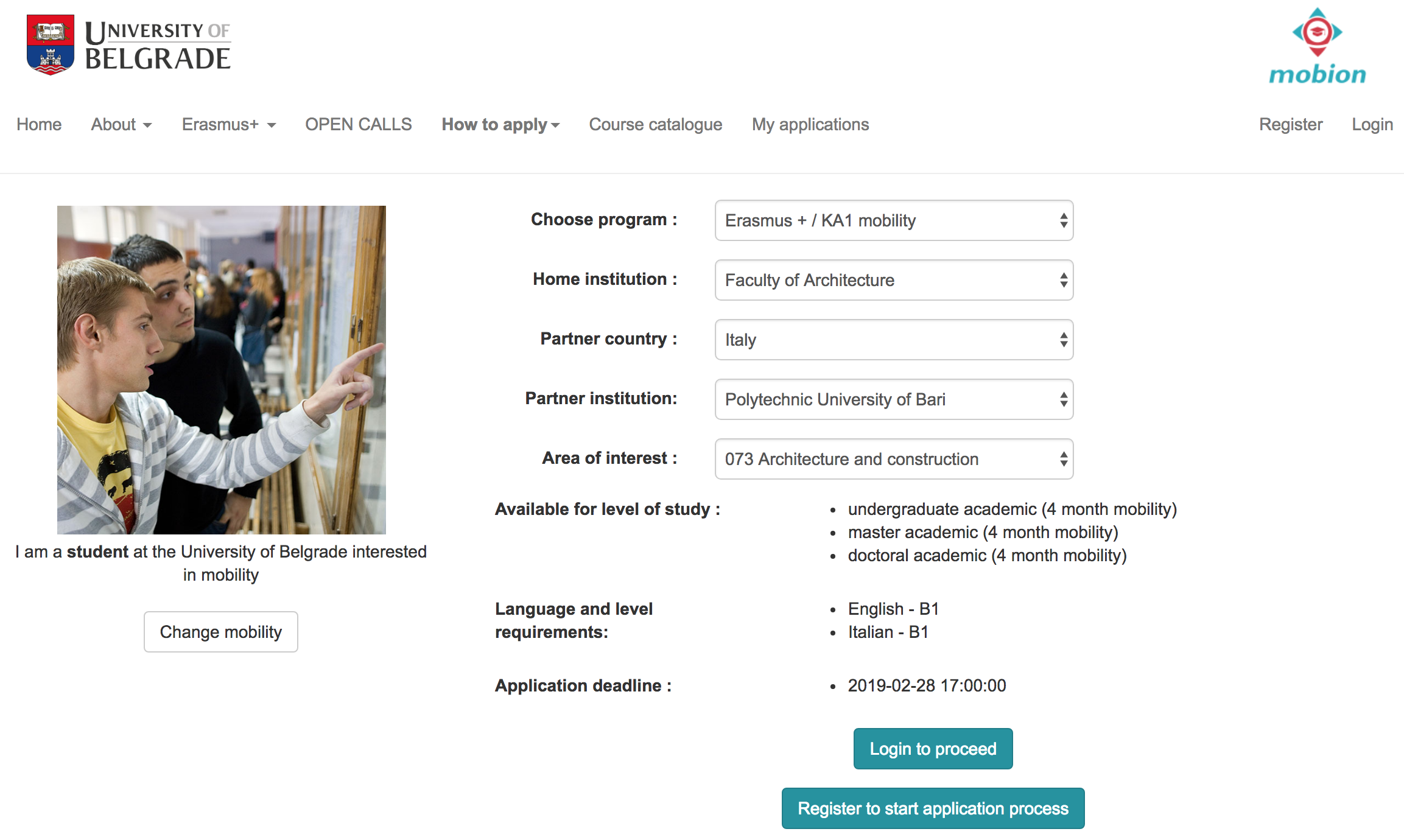Open the Partner institution dropdown

click(x=894, y=399)
